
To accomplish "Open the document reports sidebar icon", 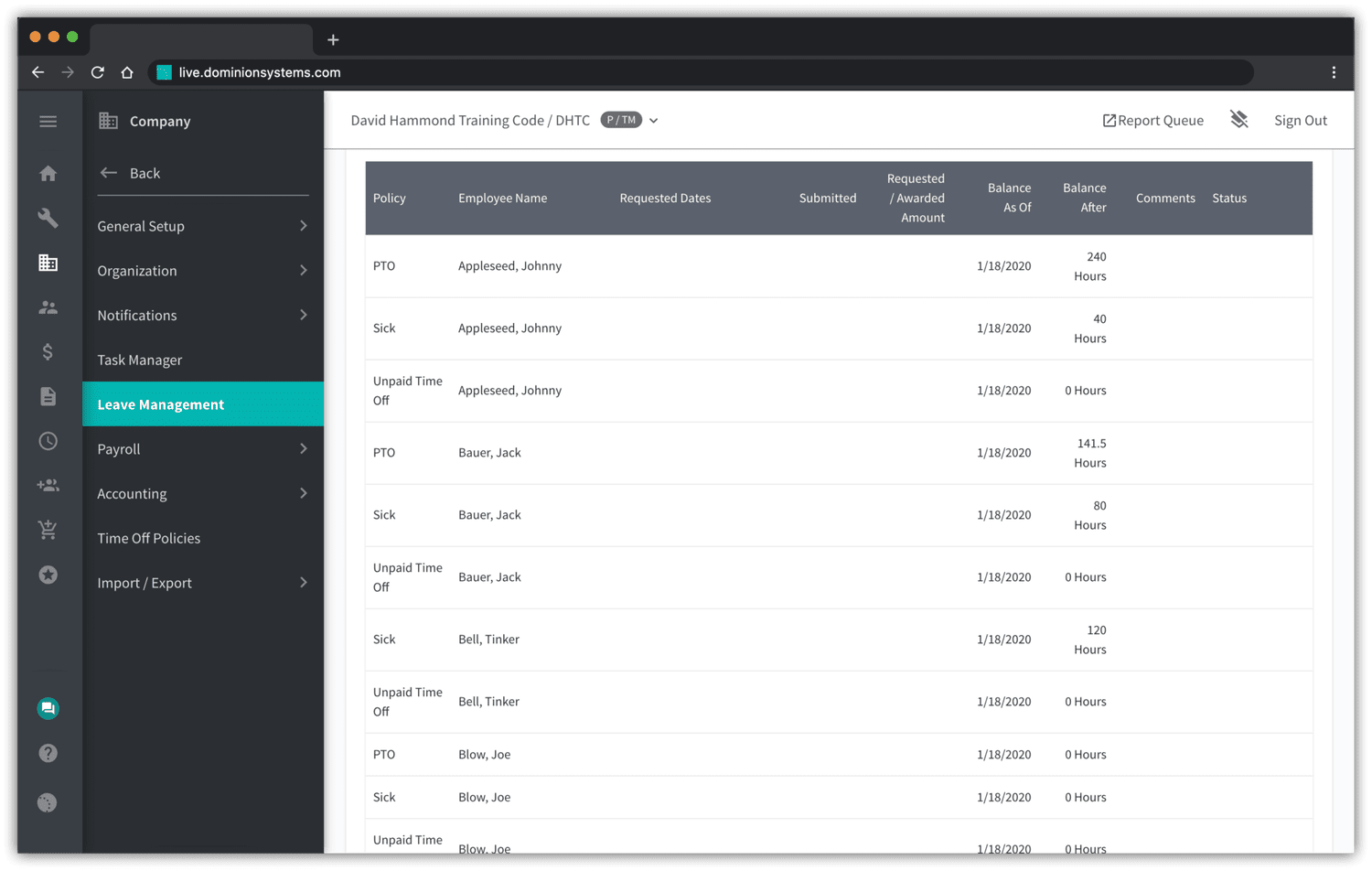I will [48, 396].
